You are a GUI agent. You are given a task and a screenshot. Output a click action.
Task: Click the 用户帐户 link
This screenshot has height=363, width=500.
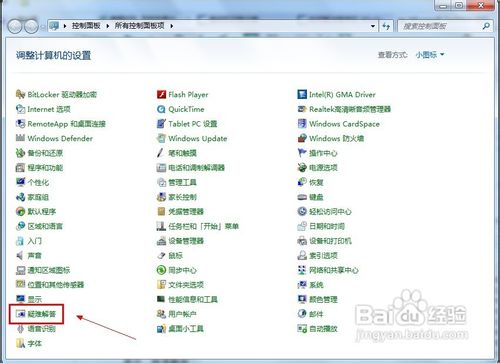(182, 314)
